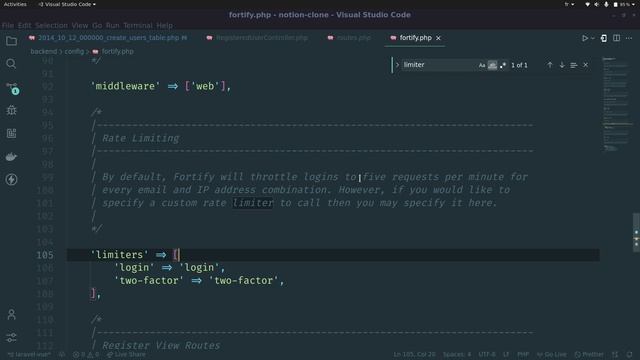Image resolution: width=640 pixels, height=360 pixels.
Task: Place cursor on "'limiters'" key on line 105
Action: point(119,255)
